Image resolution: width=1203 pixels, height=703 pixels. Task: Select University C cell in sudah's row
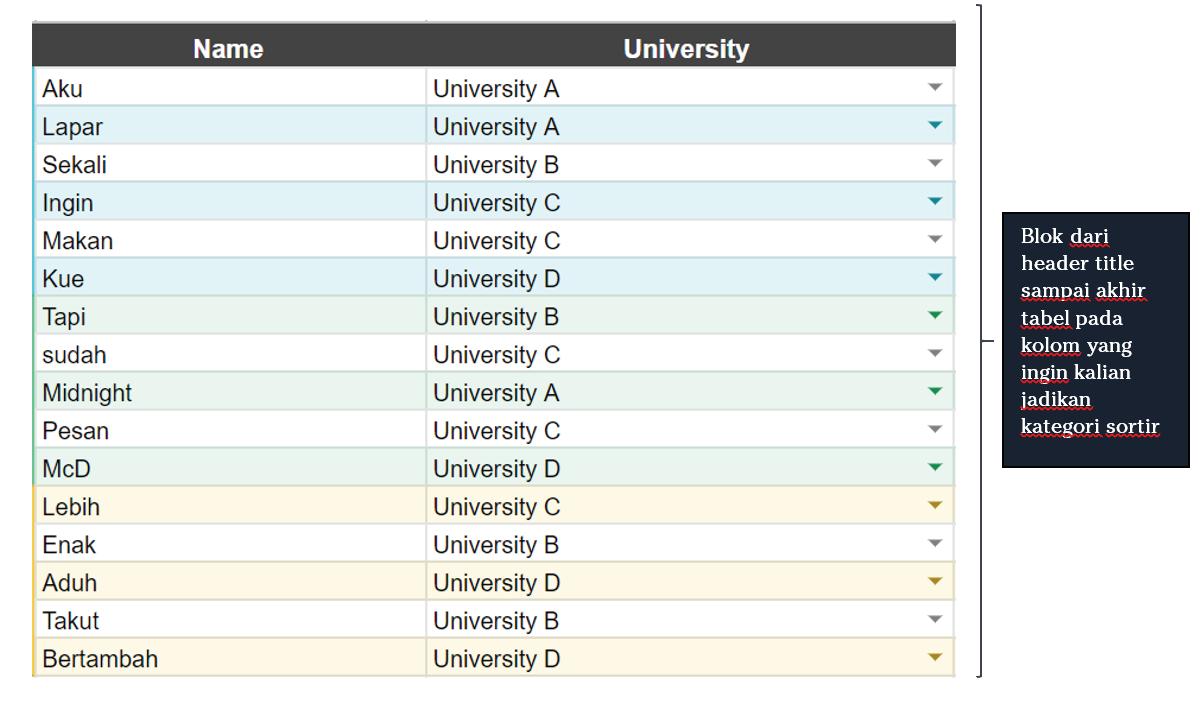click(660, 355)
